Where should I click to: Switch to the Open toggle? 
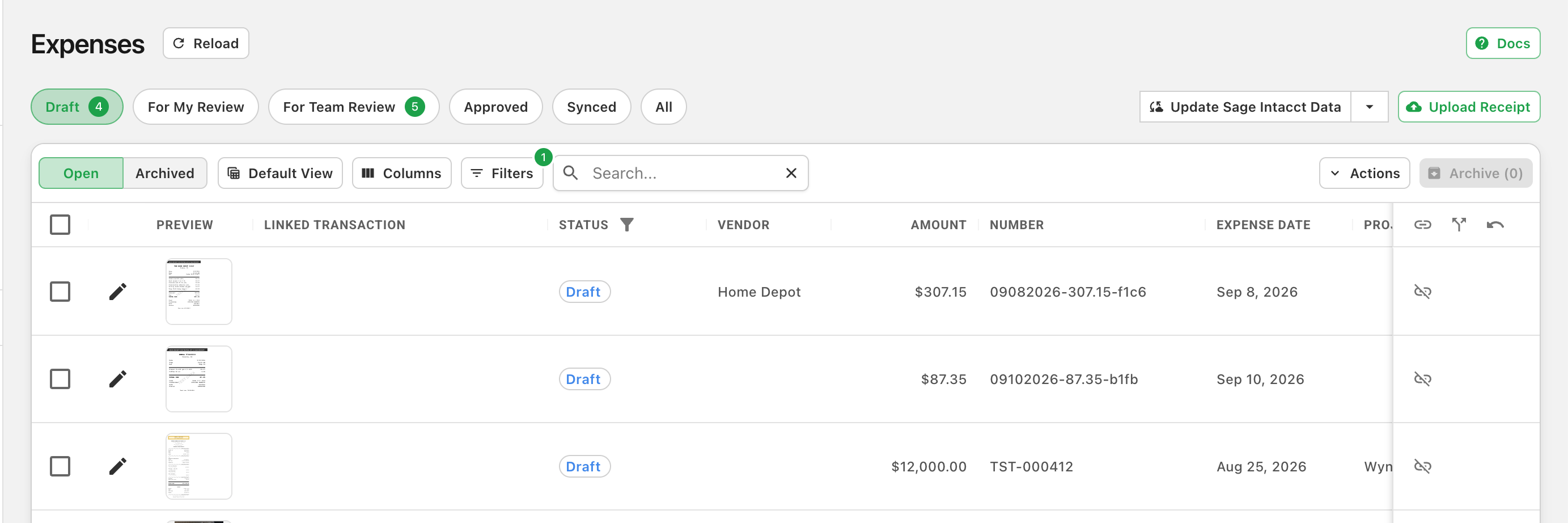(x=81, y=174)
